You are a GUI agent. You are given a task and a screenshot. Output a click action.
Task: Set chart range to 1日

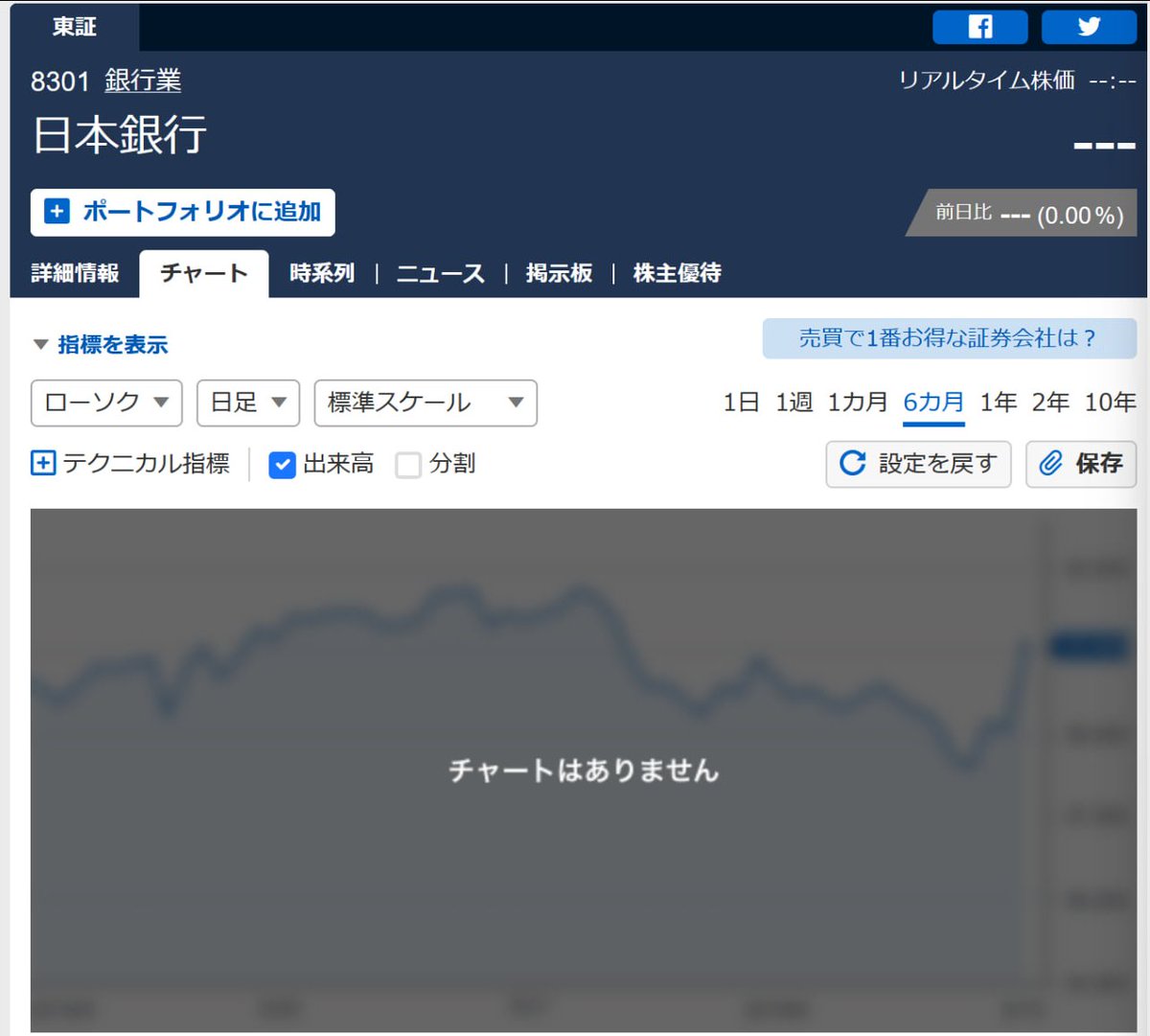pyautogui.click(x=741, y=403)
